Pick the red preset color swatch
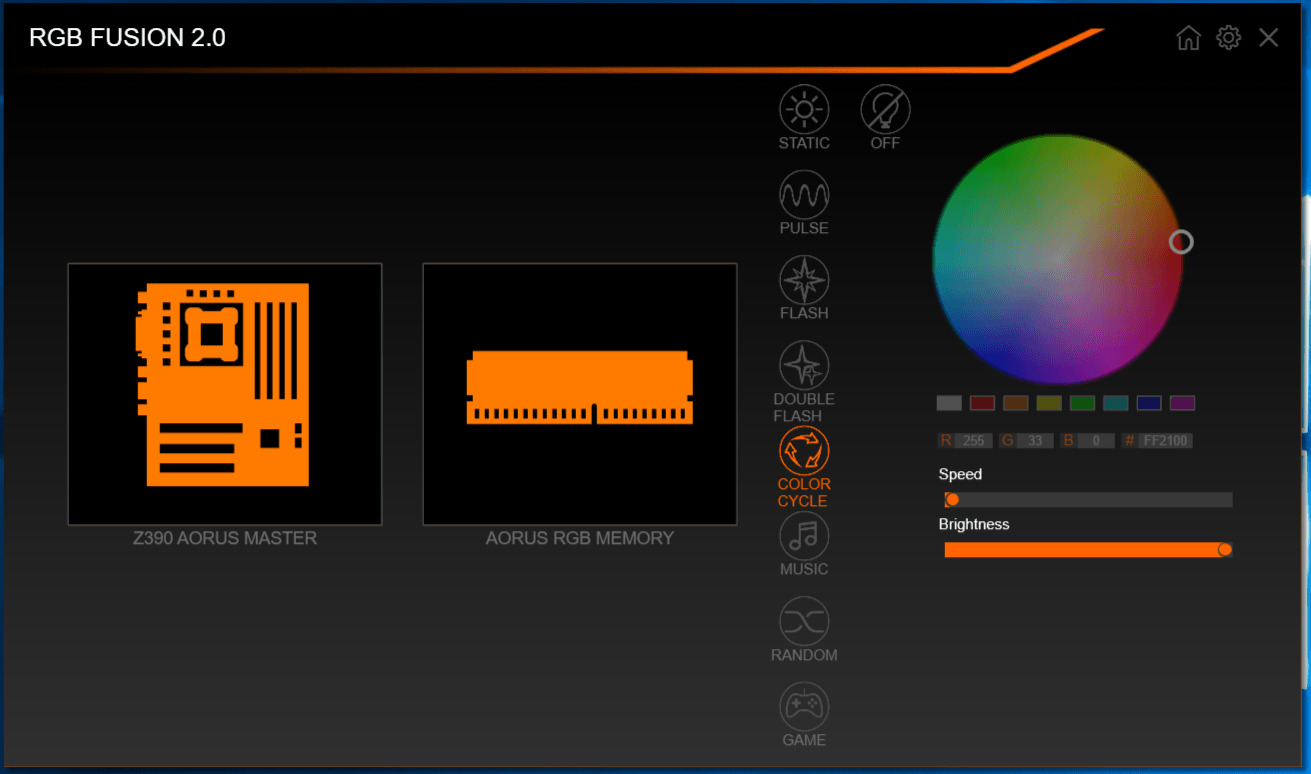The image size is (1311, 774). click(x=982, y=403)
